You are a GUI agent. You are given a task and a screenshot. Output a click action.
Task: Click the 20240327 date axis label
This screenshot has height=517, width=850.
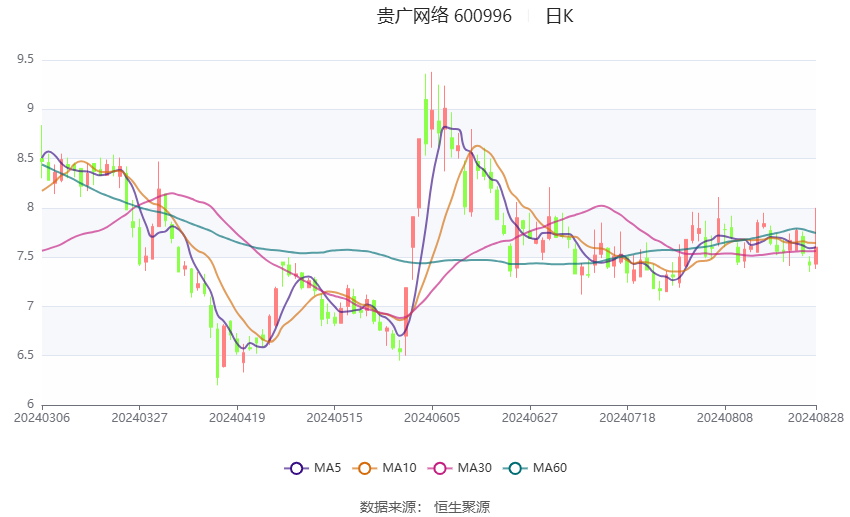click(139, 418)
